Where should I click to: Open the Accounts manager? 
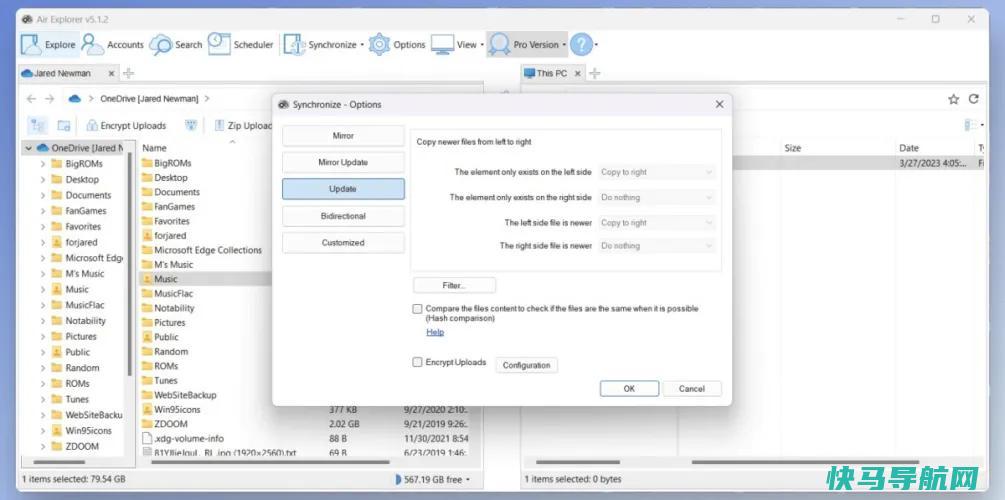click(x=113, y=44)
